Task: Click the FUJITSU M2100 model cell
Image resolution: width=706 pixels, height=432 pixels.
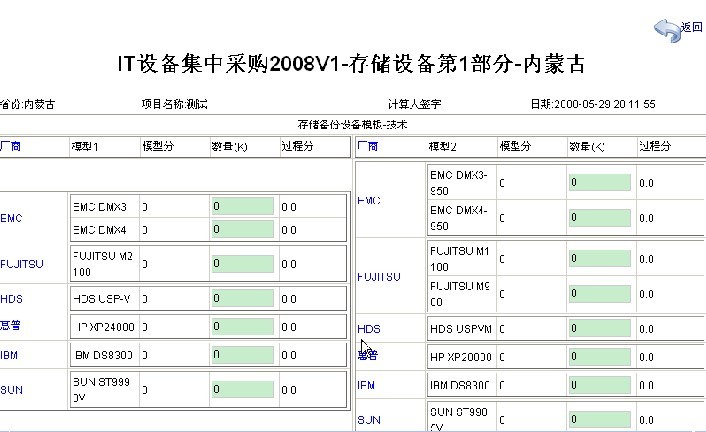Action: point(104,264)
